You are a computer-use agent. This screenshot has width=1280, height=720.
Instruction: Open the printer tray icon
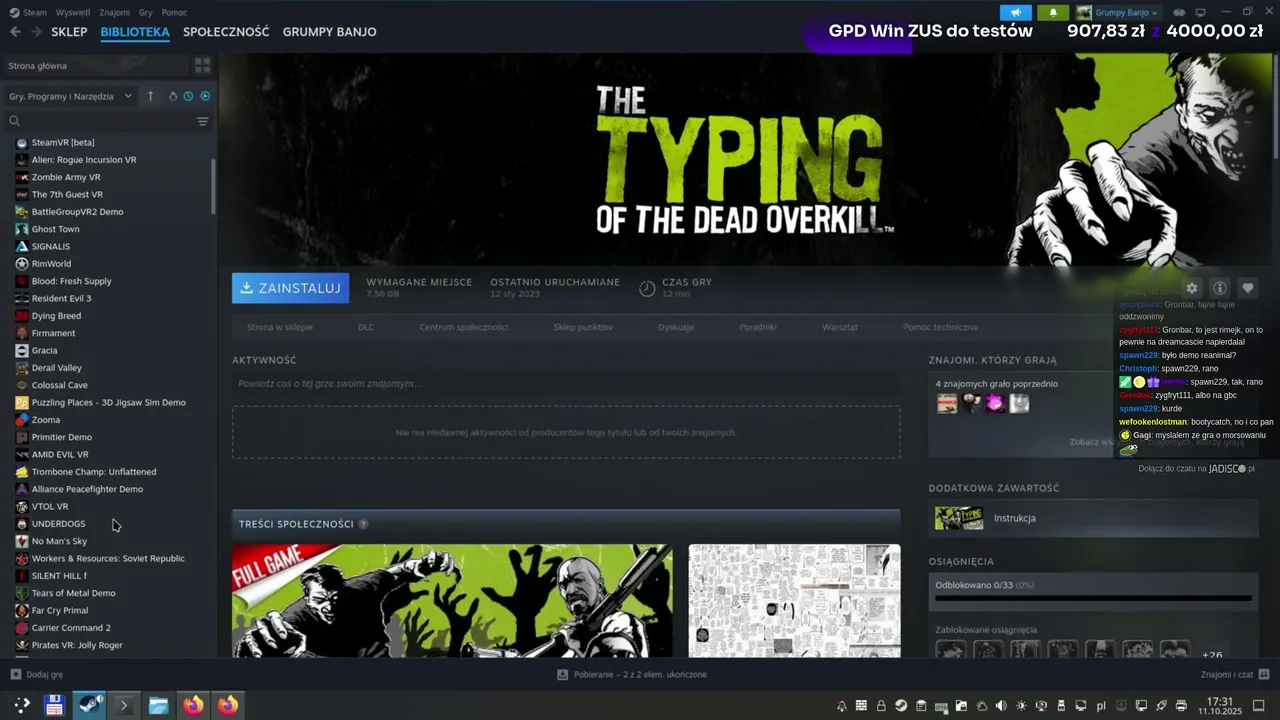pyautogui.click(x=1181, y=705)
